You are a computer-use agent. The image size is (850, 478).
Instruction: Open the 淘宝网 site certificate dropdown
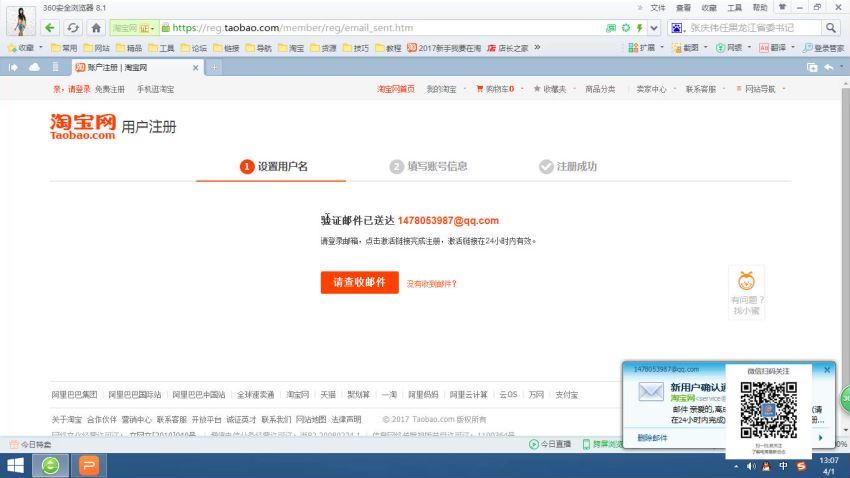point(134,28)
